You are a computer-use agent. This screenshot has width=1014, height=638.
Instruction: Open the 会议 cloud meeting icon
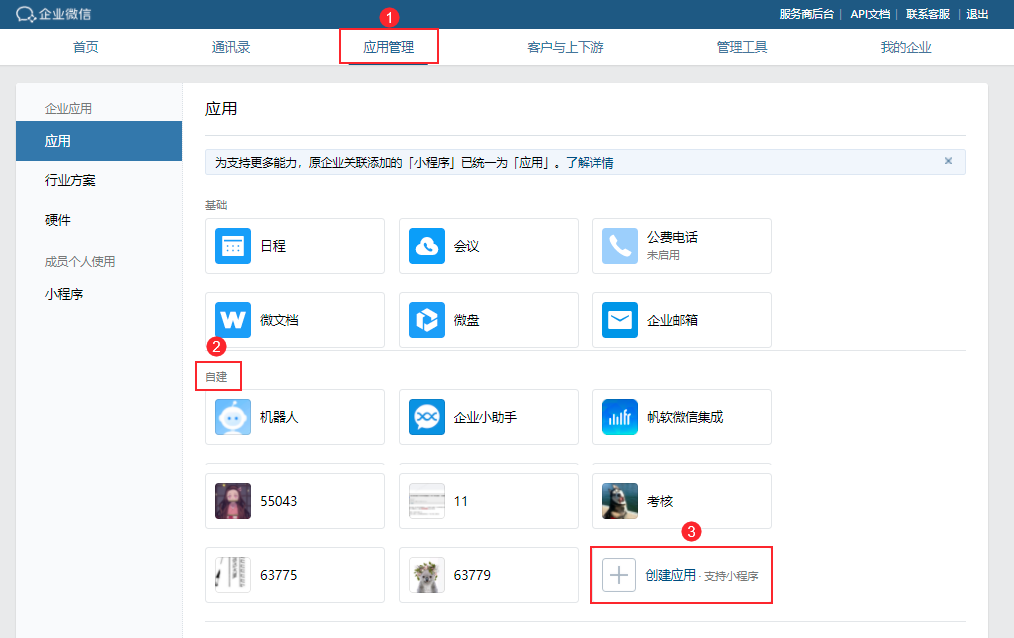(427, 246)
